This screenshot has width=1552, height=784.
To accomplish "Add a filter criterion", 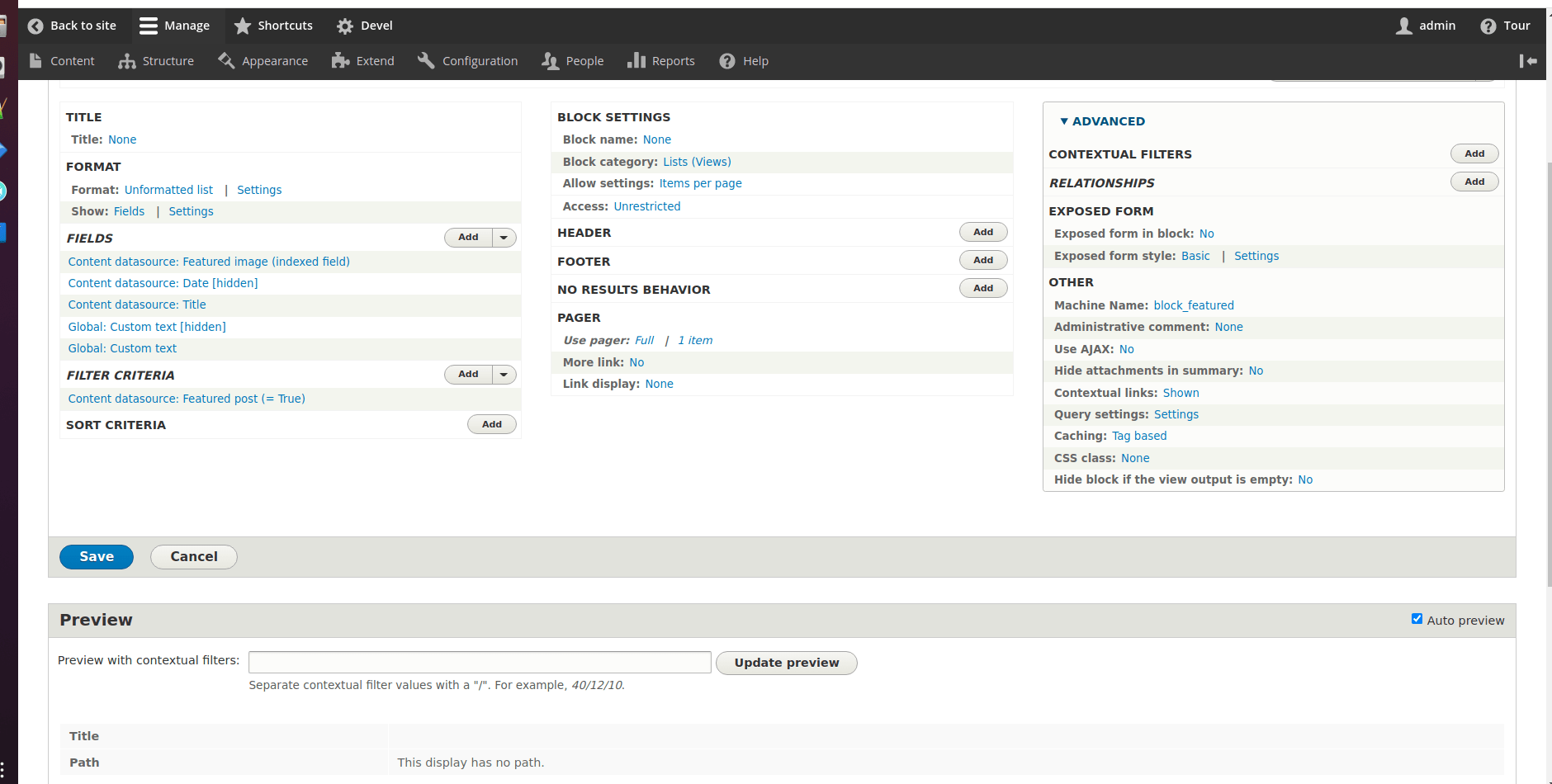I will tap(468, 375).
